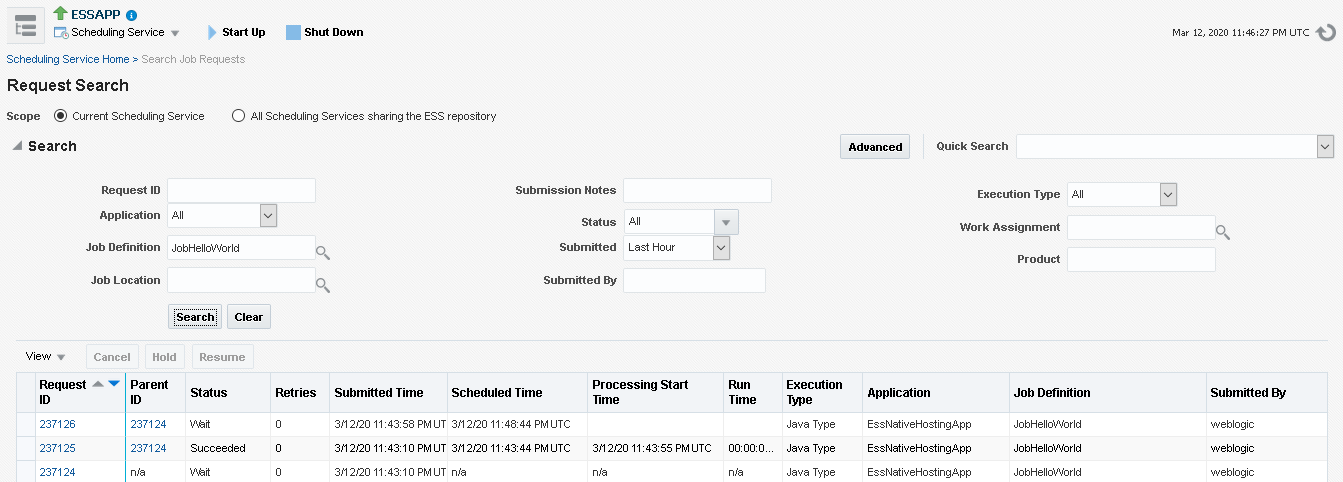Viewport: 1343px width, 482px height.
Task: Open the Submitted Last Hour dropdown
Action: (x=722, y=247)
